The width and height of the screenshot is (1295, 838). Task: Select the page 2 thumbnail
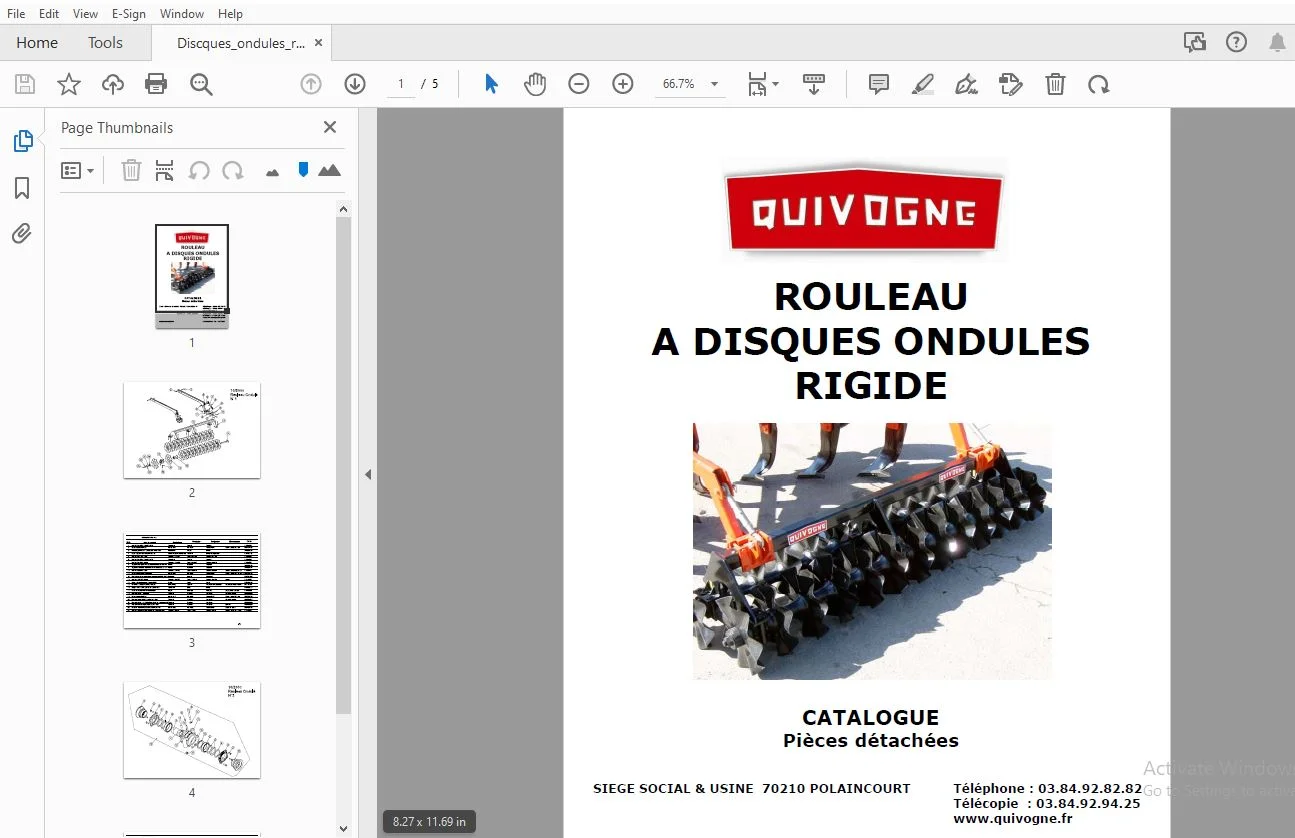pos(192,430)
